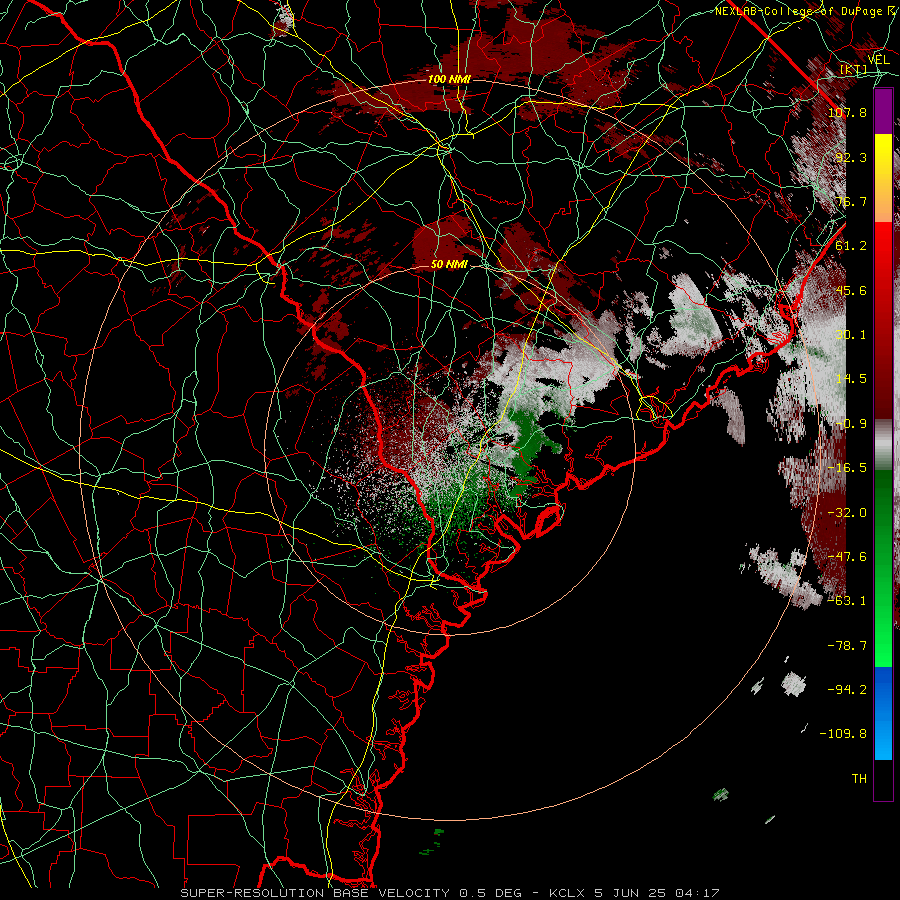This screenshot has height=900, width=900.
Task: Select the -32.0 value on velocity scale
Action: [847, 513]
